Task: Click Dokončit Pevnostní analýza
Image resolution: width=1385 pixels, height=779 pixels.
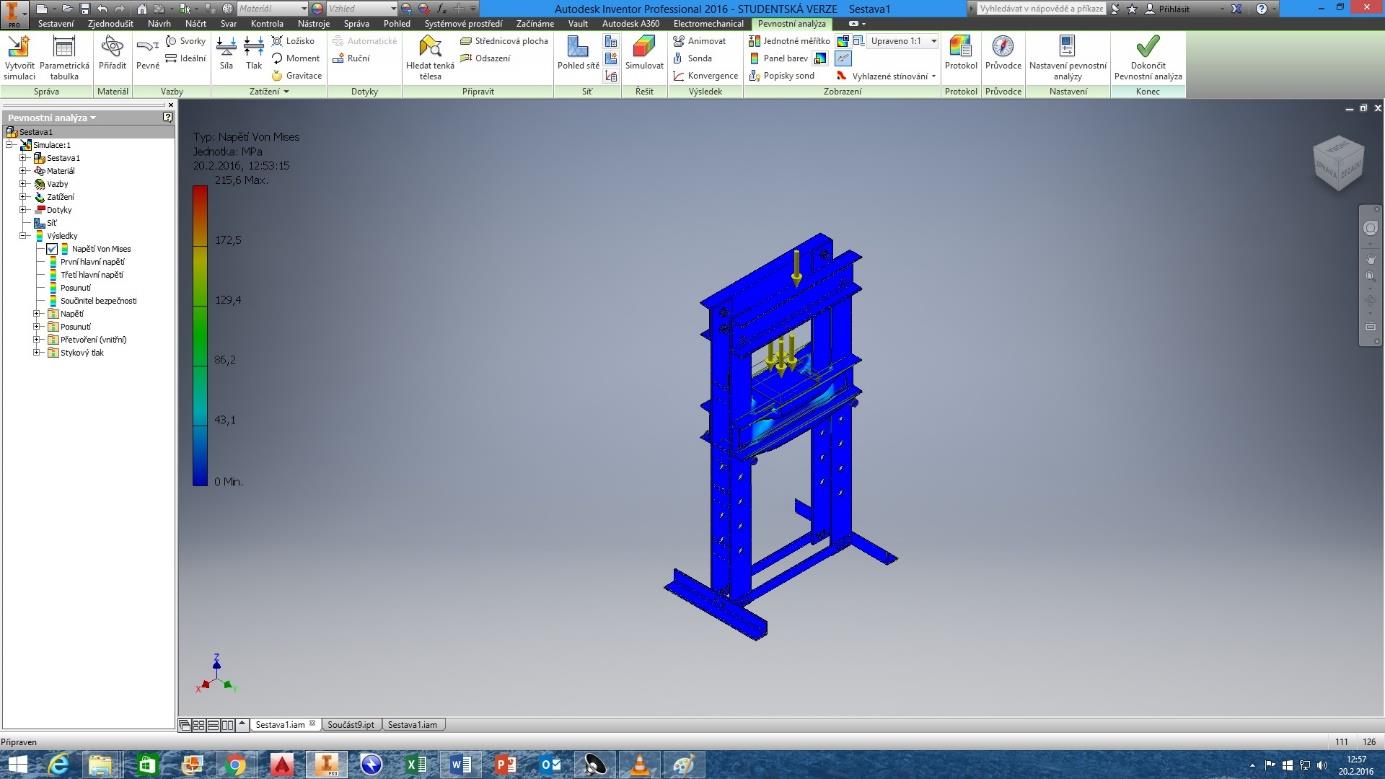Action: point(1148,58)
